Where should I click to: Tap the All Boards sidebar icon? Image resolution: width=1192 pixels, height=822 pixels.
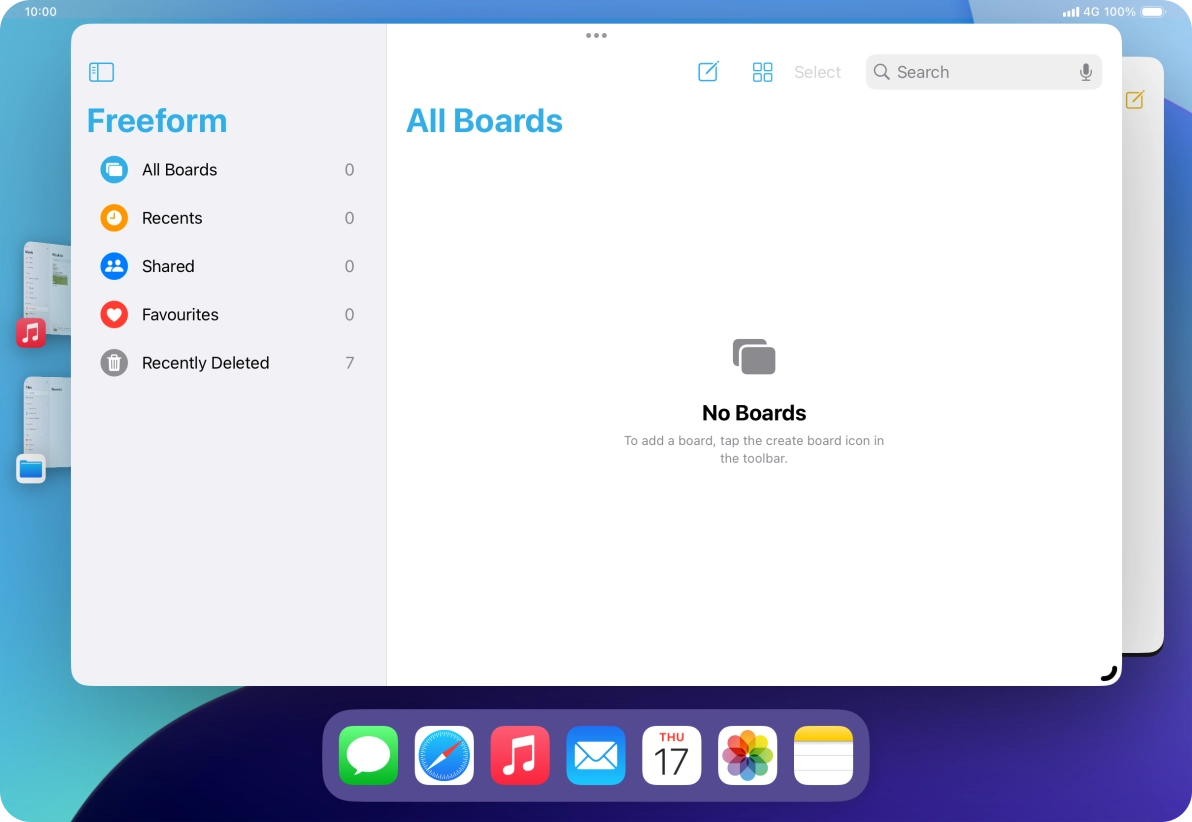pyautogui.click(x=113, y=169)
